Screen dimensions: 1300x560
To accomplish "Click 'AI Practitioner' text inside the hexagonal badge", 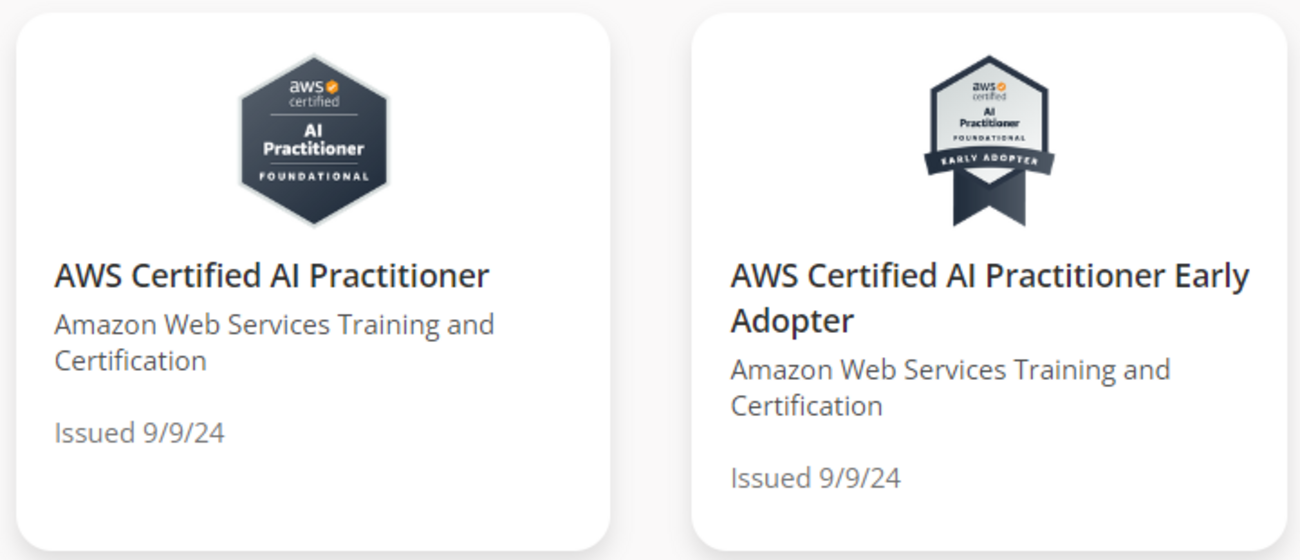I will click(314, 139).
